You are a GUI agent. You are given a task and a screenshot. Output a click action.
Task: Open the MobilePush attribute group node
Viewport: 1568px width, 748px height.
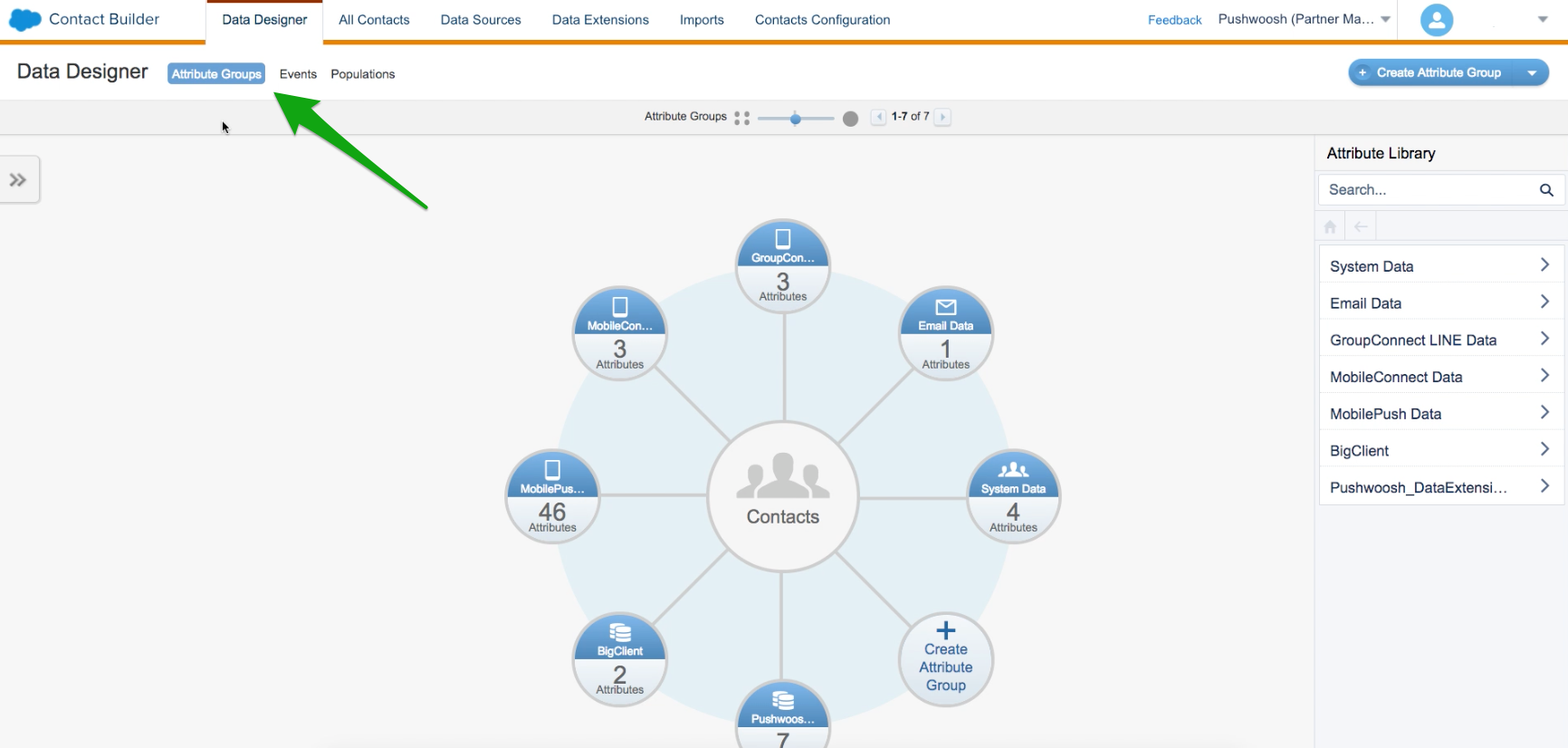(552, 496)
